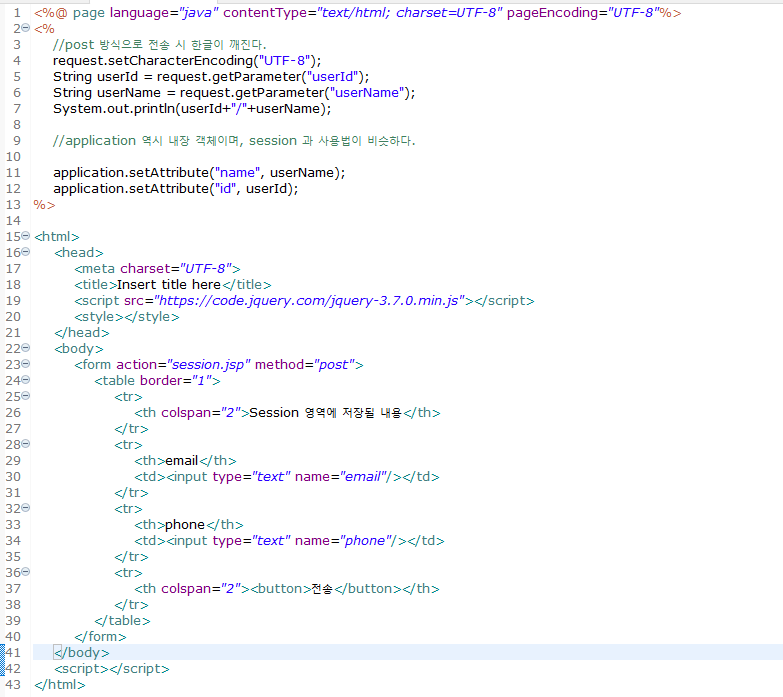The height and width of the screenshot is (697, 783).
Task: Click the //post Korean comment on line 3
Action: [159, 45]
